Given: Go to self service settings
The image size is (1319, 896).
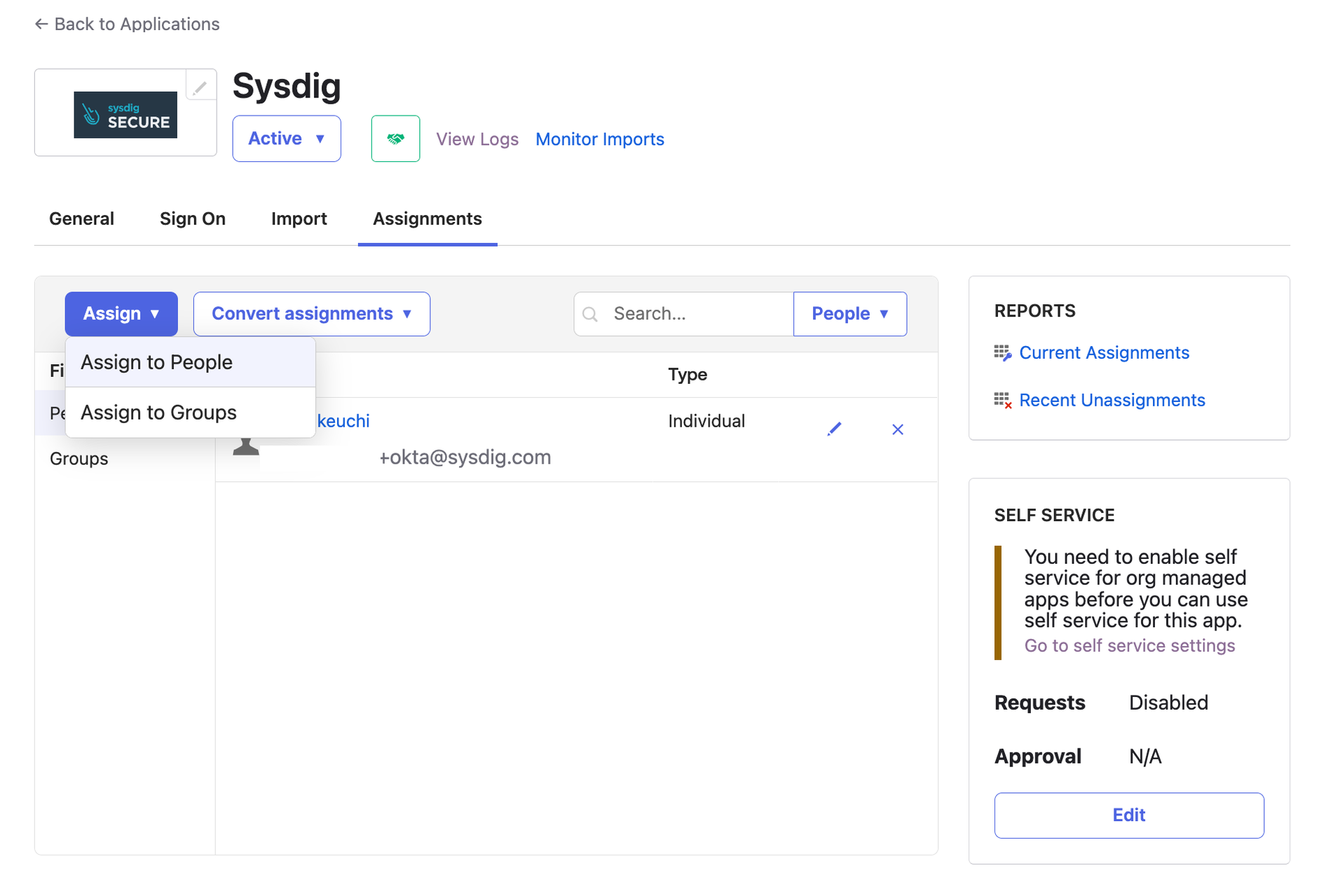Looking at the screenshot, I should coord(1130,645).
